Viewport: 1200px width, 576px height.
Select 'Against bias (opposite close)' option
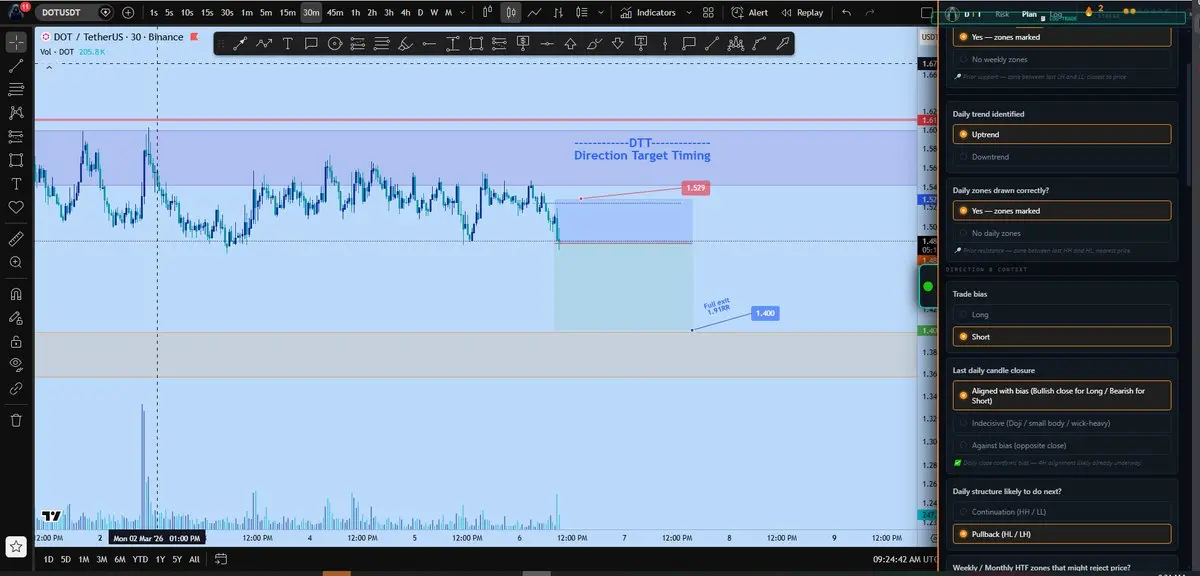click(x=1061, y=445)
